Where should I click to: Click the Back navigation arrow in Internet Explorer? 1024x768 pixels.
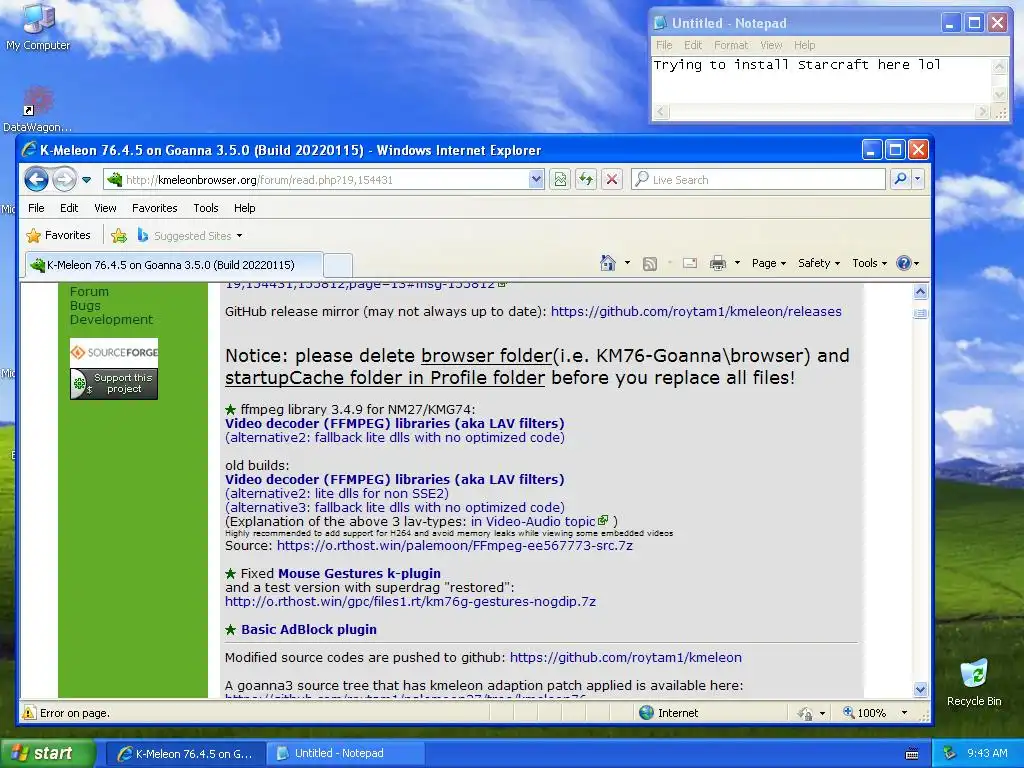tap(37, 179)
